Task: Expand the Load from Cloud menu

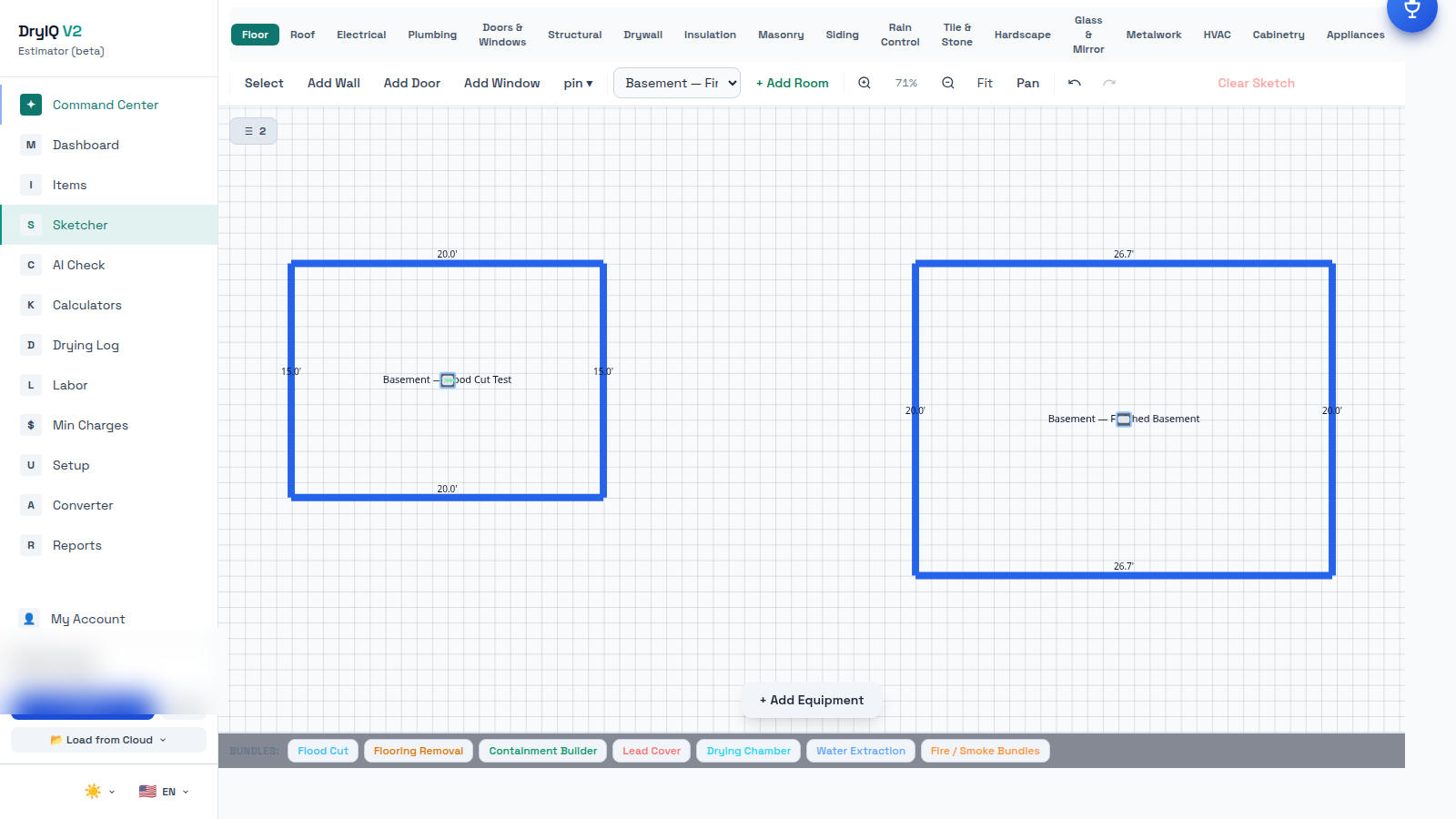Action: pyautogui.click(x=108, y=740)
